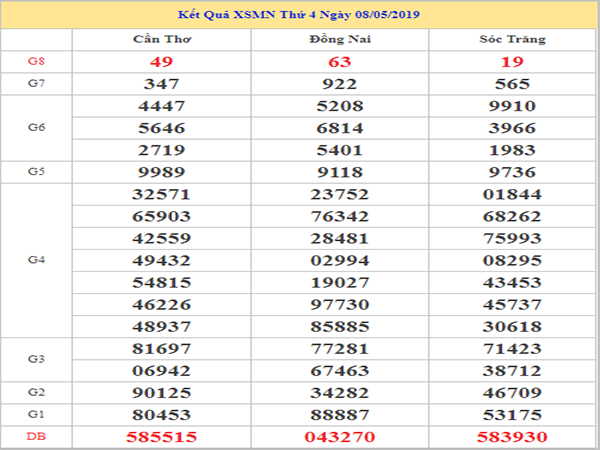
Task: Click G7 value 347
Action: tap(161, 84)
